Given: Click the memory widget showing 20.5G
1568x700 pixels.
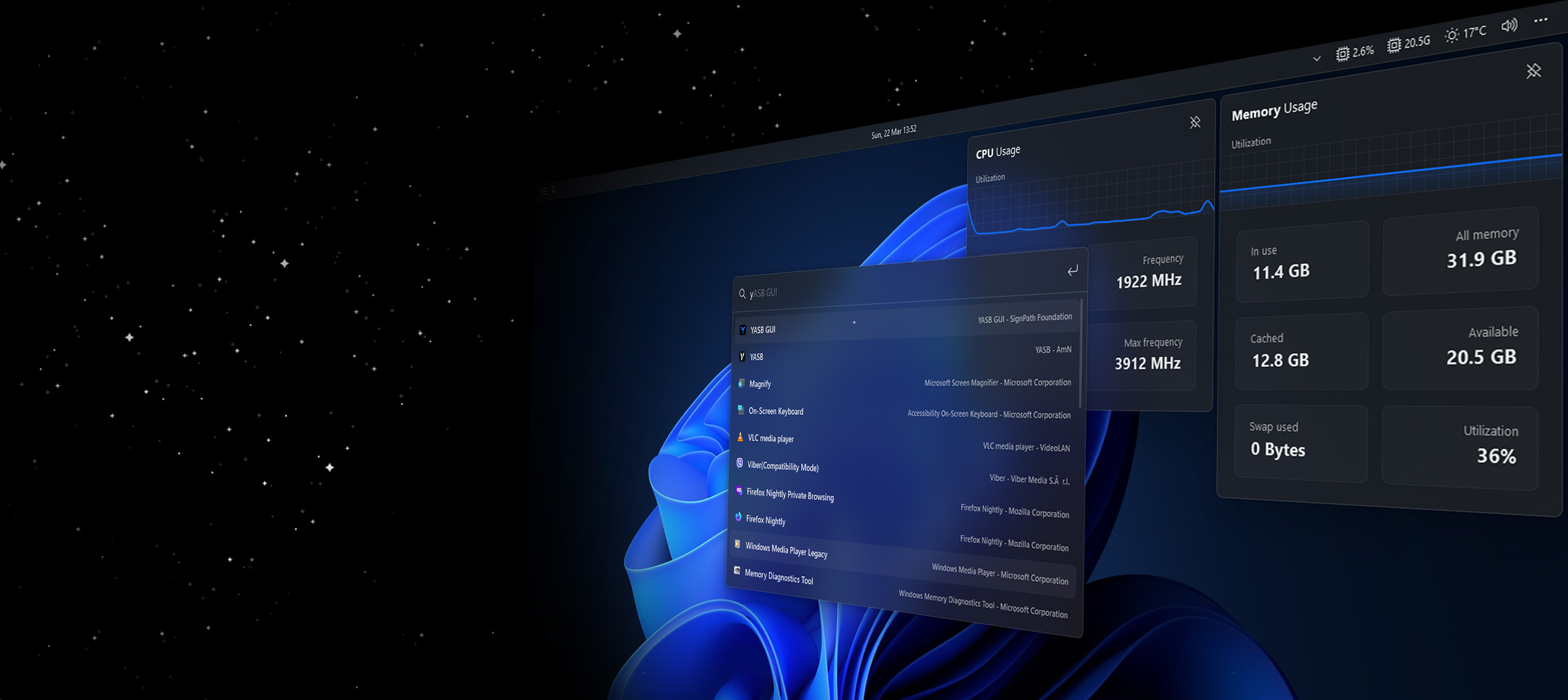Looking at the screenshot, I should pos(1409,43).
